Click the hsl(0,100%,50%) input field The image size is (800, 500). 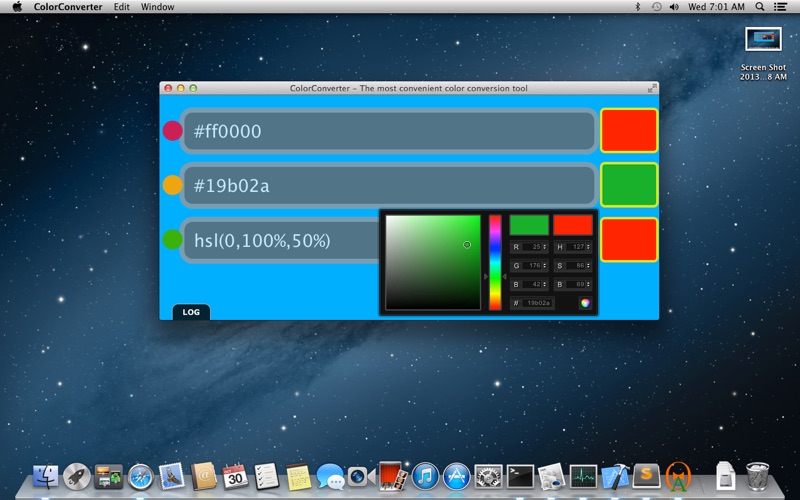(281, 240)
